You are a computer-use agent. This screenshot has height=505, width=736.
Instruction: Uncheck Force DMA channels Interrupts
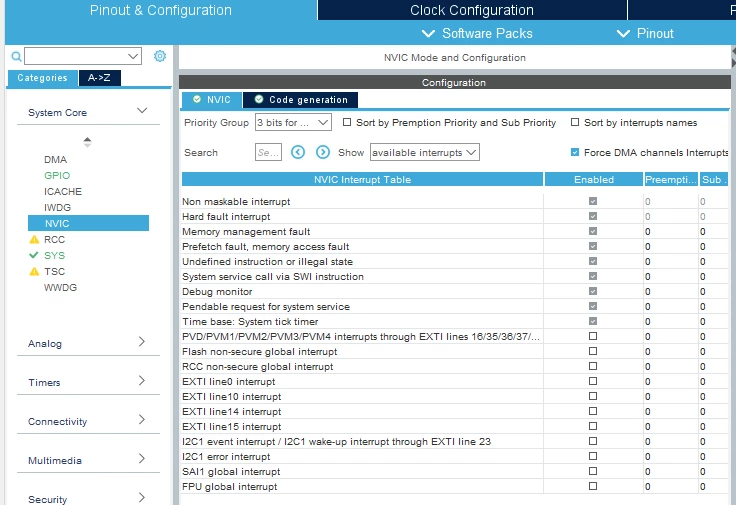click(x=575, y=152)
